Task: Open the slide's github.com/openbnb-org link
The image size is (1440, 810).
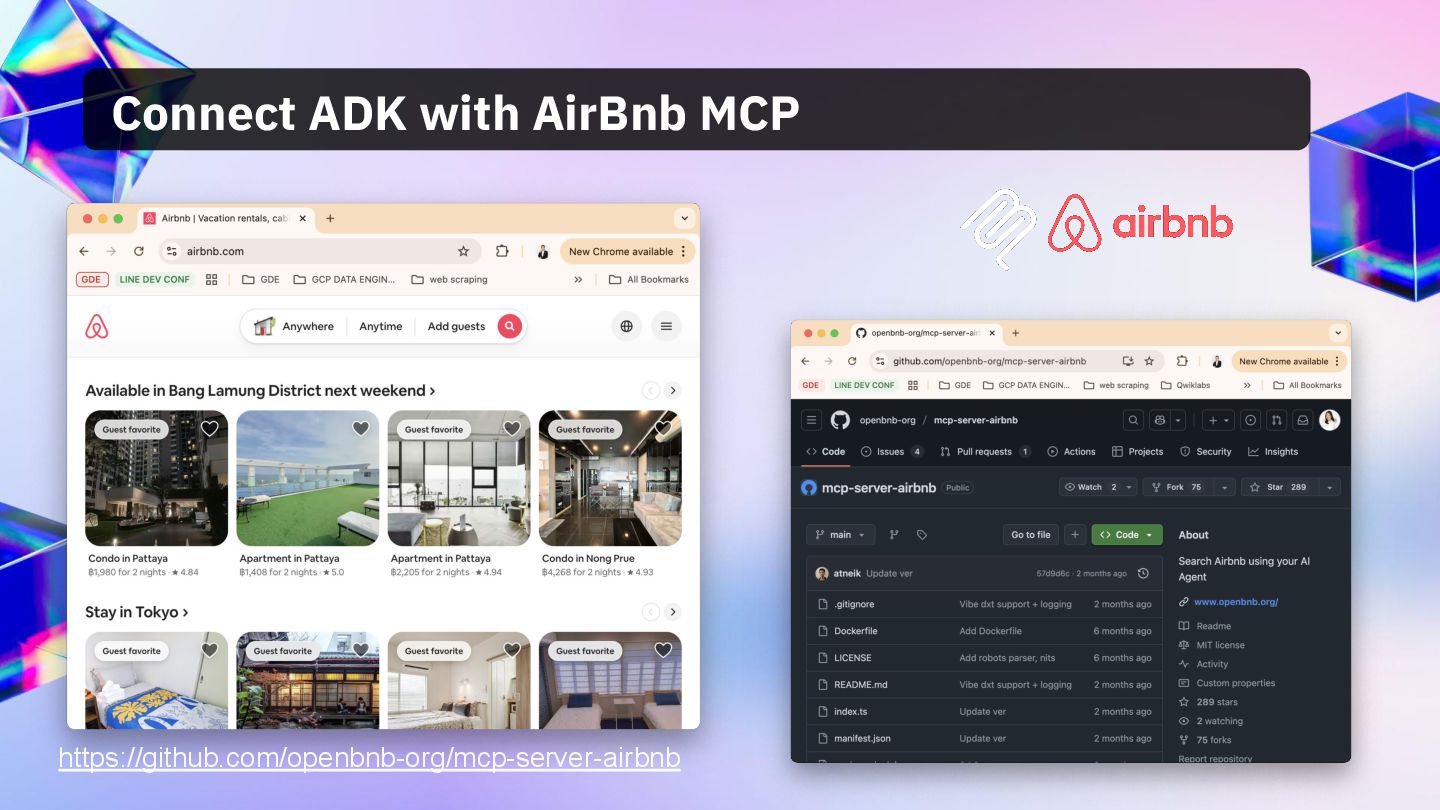Action: pyautogui.click(x=370, y=758)
